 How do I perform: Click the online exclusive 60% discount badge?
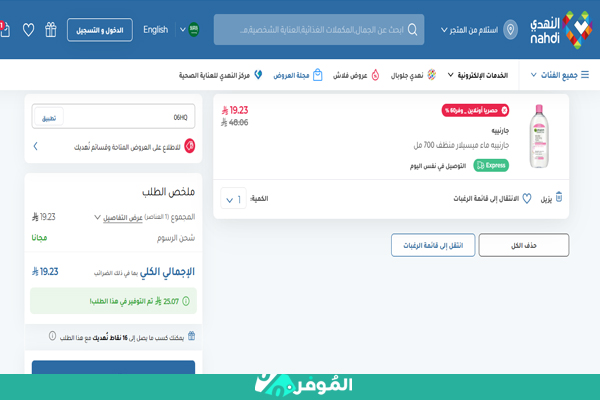click(x=475, y=111)
